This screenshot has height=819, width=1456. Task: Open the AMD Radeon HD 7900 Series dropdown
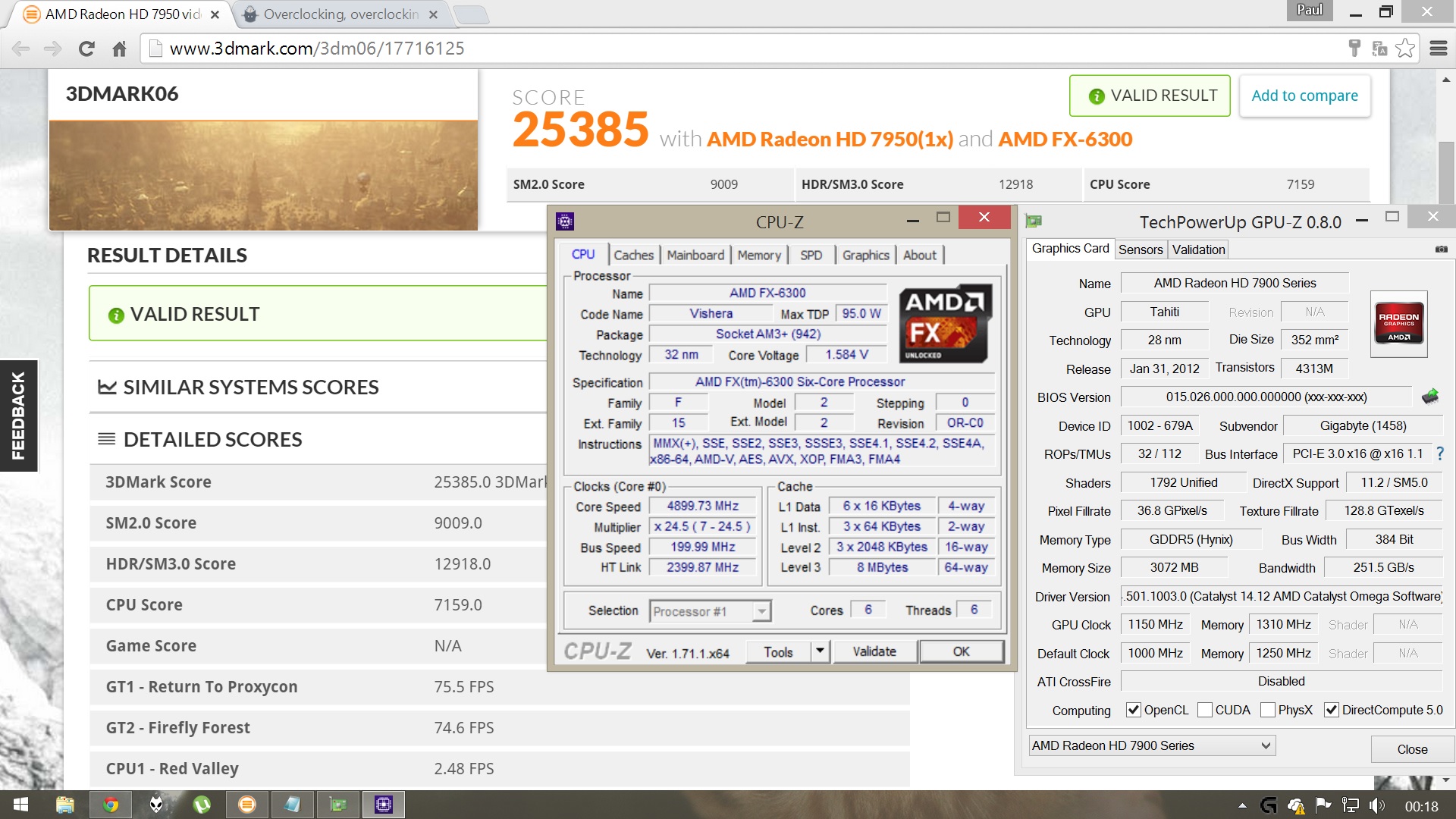(x=1151, y=745)
